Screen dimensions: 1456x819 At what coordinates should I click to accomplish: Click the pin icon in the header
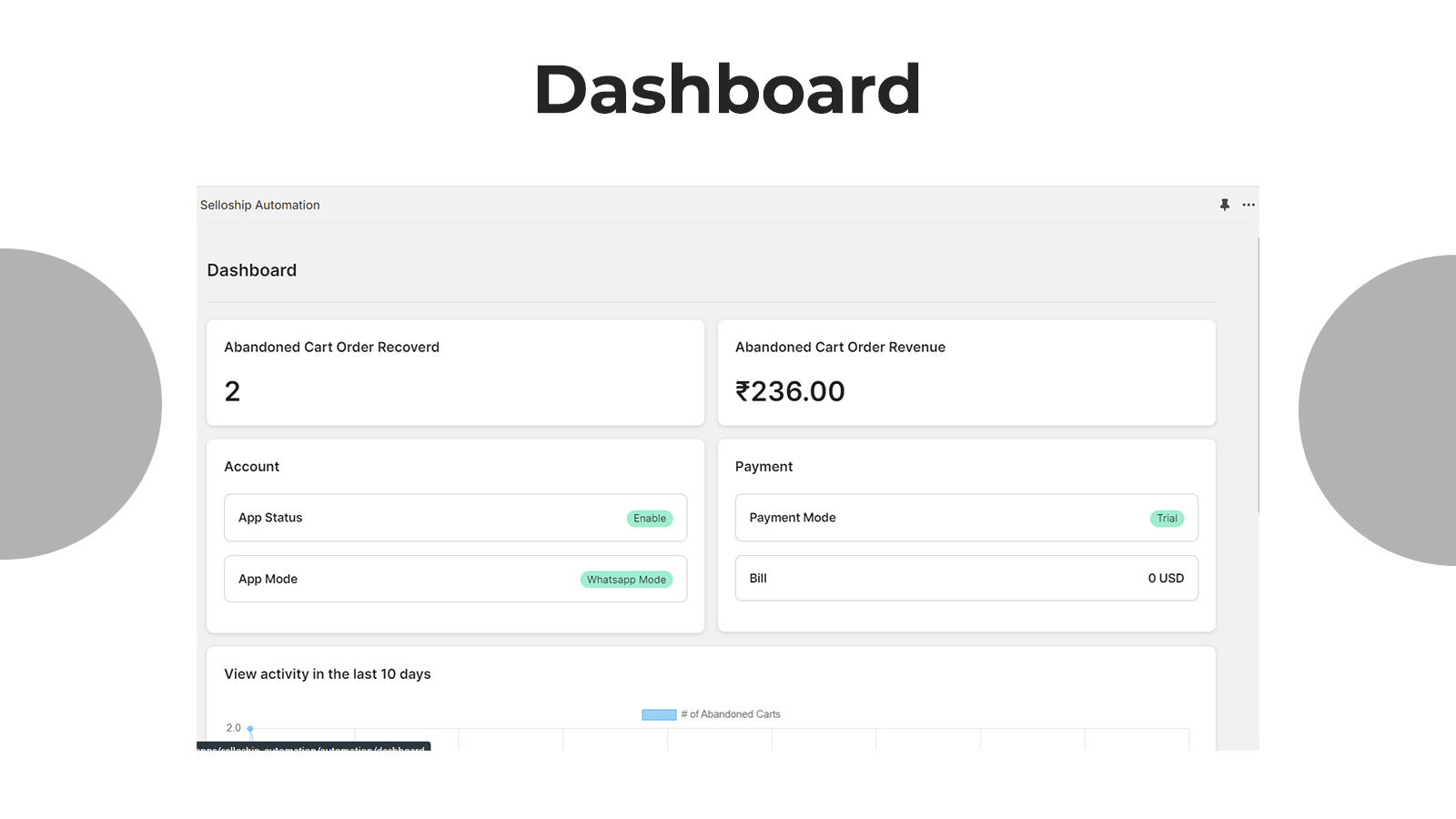[1224, 205]
